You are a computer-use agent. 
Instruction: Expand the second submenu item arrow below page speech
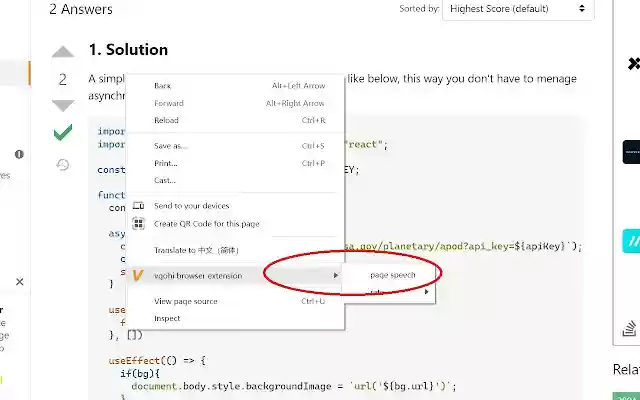coord(427,292)
